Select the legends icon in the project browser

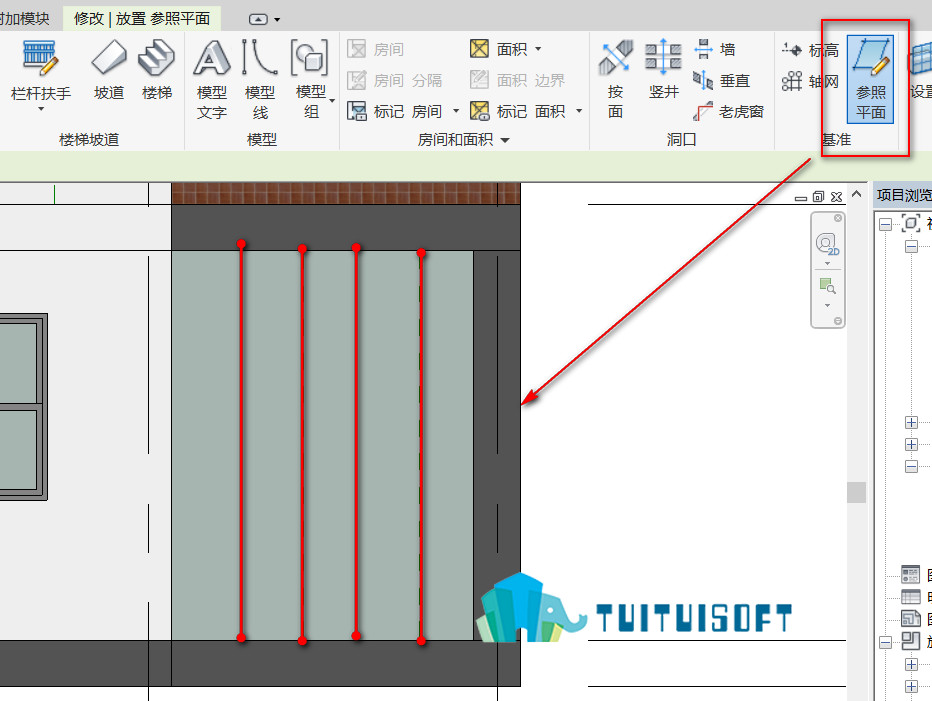911,574
